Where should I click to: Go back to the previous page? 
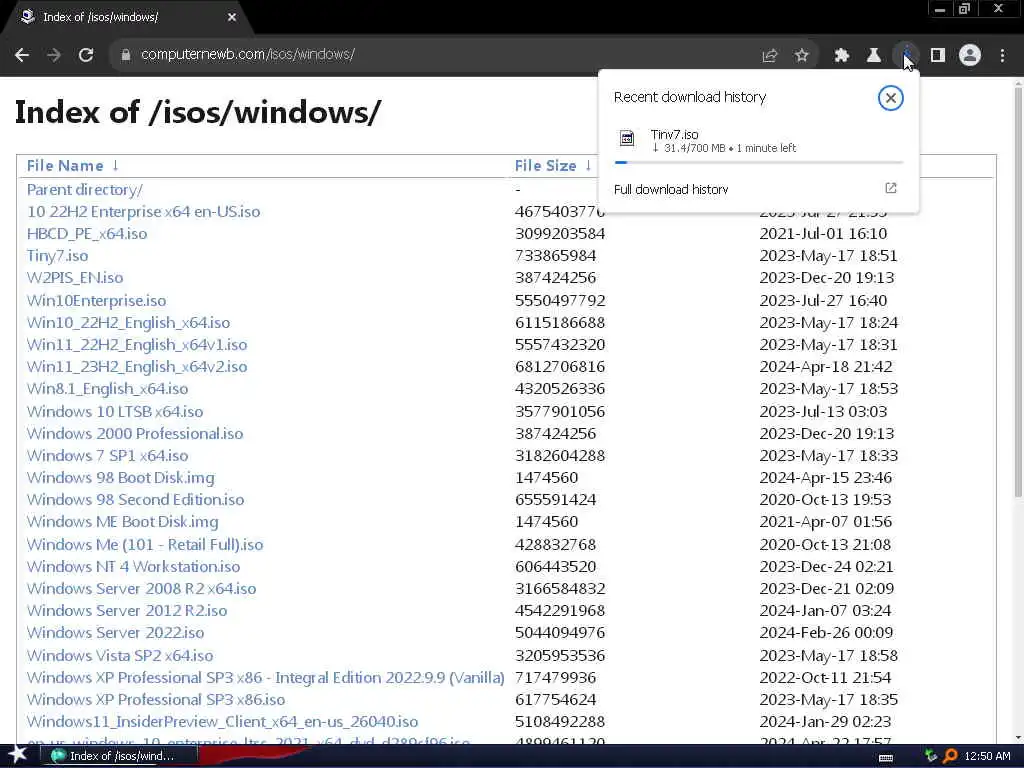coord(22,55)
